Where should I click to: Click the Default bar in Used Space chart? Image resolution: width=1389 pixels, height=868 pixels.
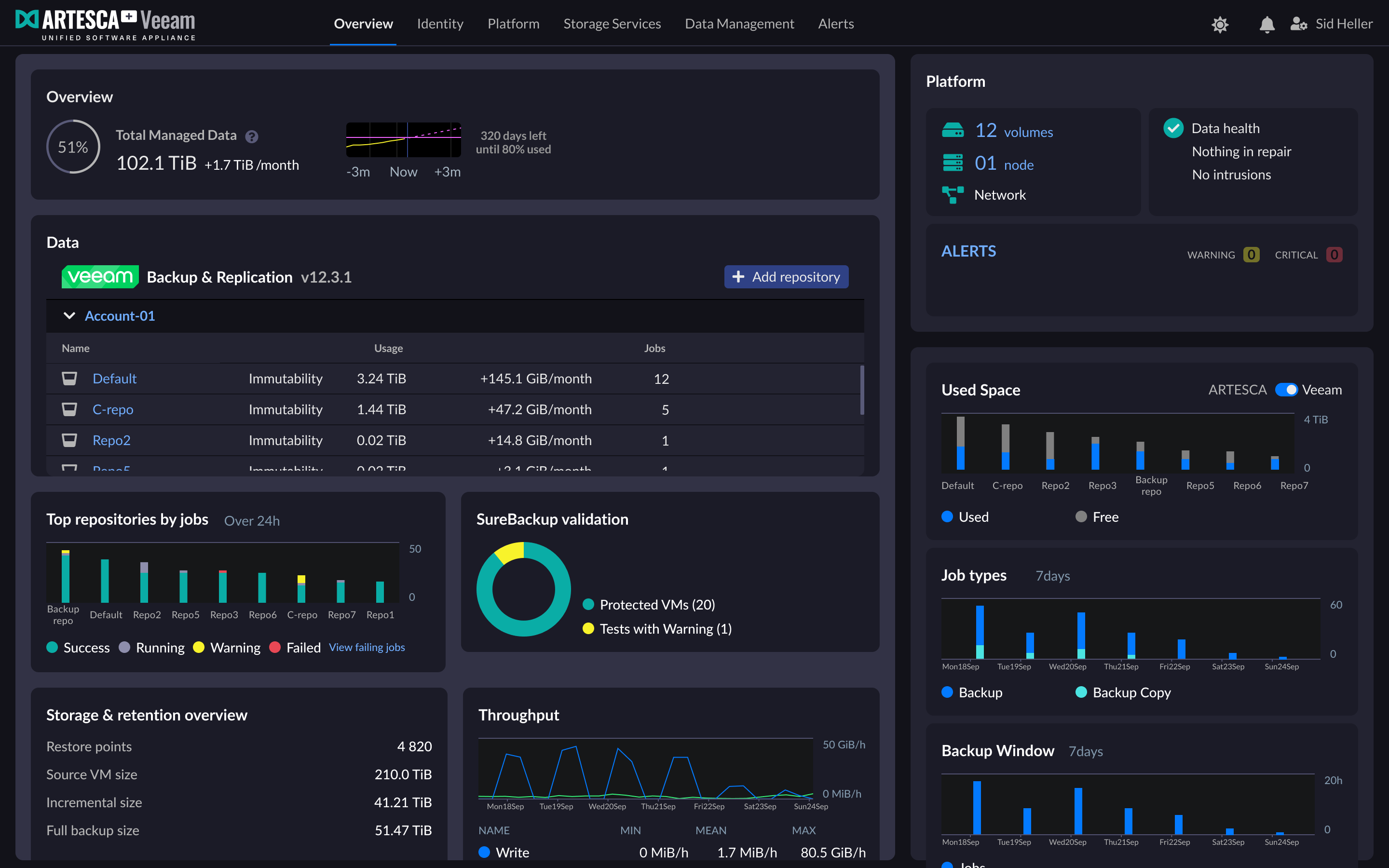[960, 443]
